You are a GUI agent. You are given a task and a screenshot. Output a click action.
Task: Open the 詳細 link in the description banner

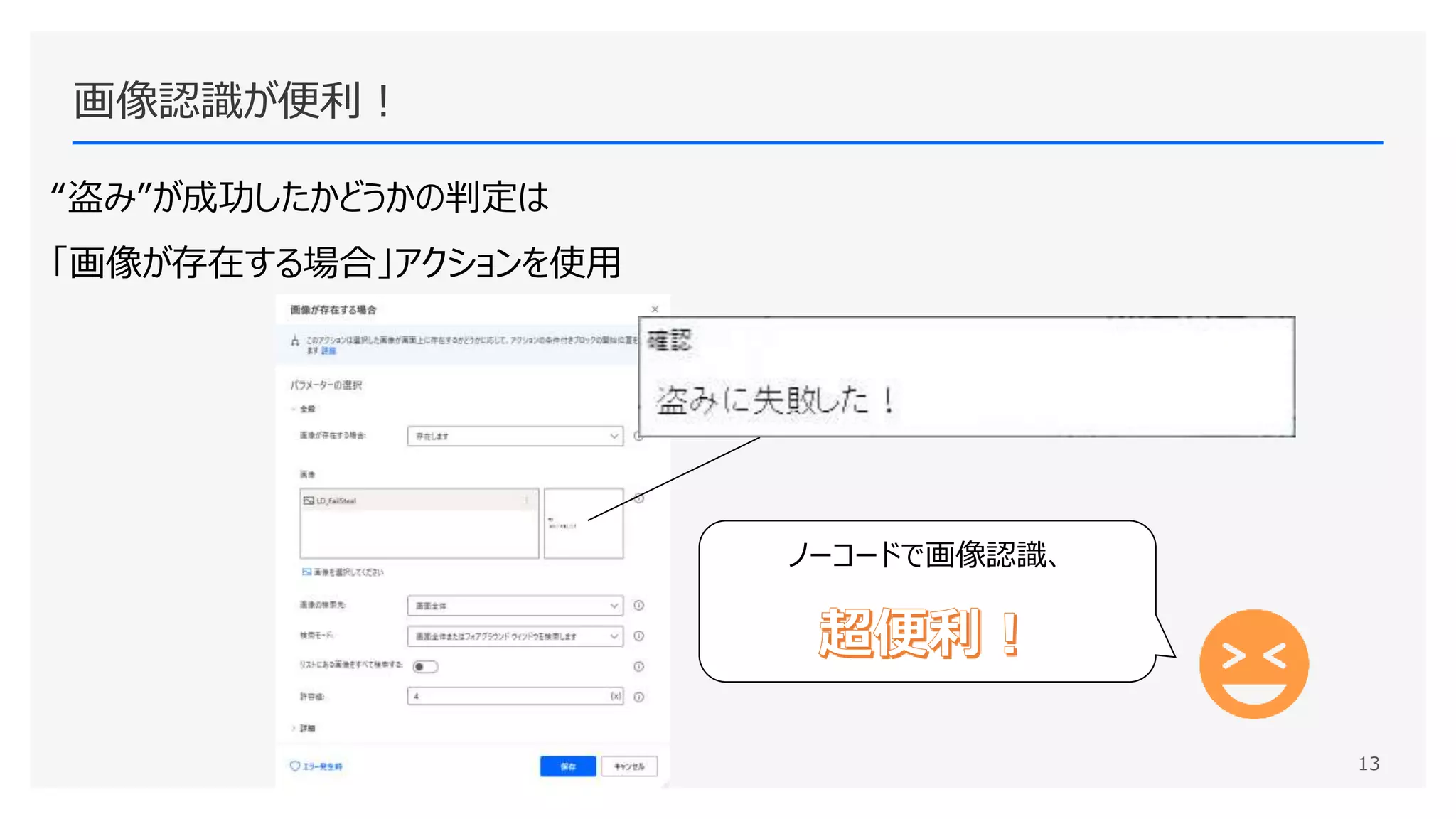coord(328,350)
